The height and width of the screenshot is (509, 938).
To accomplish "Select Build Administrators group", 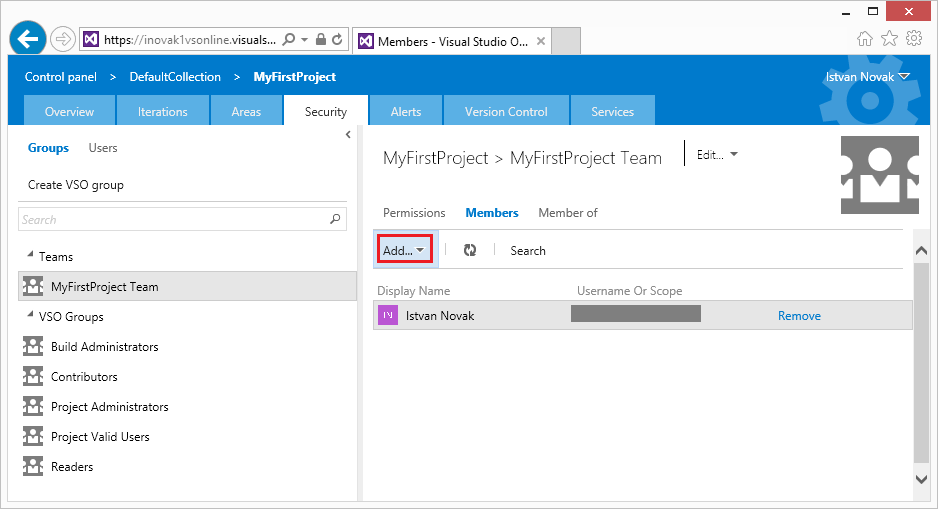I will [x=105, y=346].
